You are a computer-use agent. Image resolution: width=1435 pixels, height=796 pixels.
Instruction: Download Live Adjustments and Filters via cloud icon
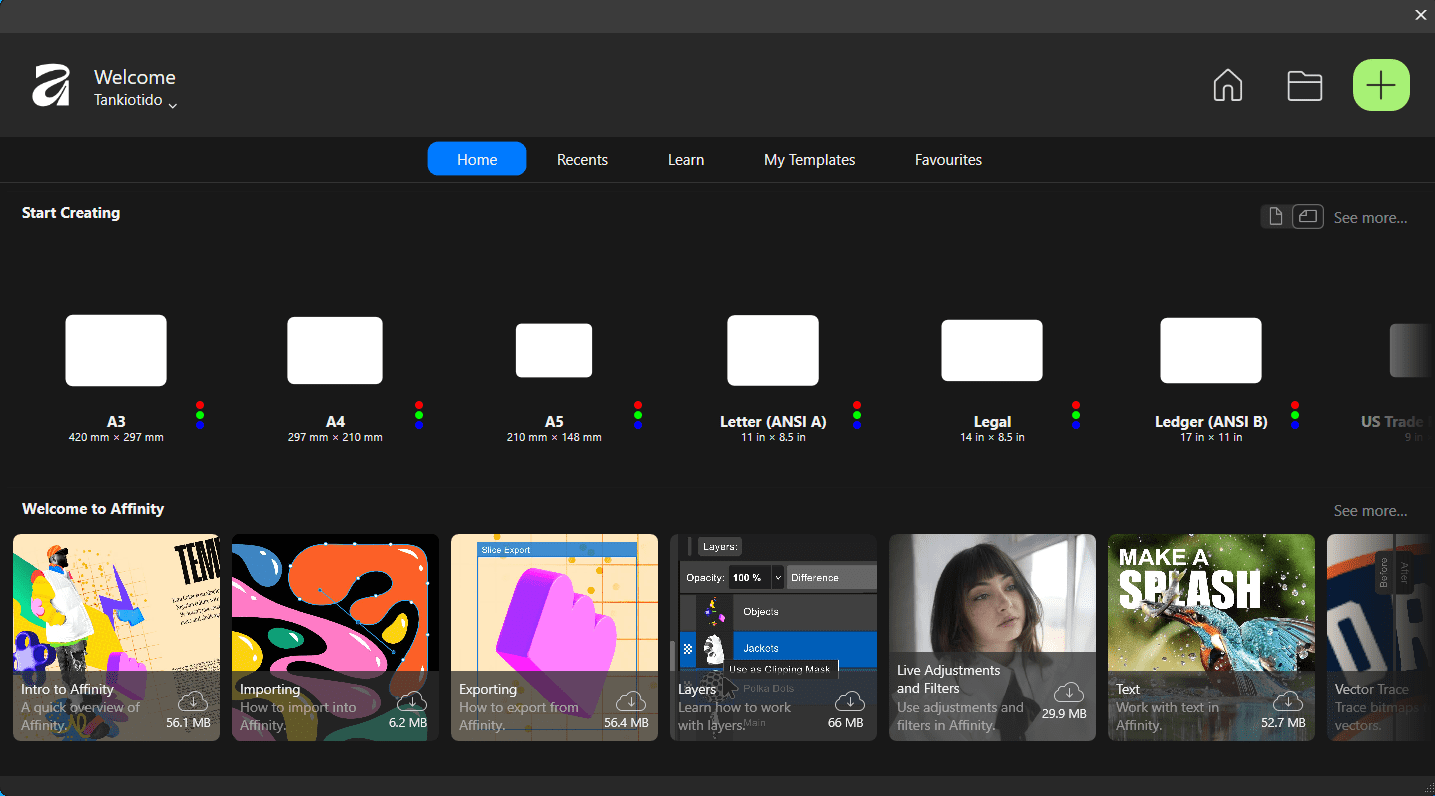point(1068,692)
